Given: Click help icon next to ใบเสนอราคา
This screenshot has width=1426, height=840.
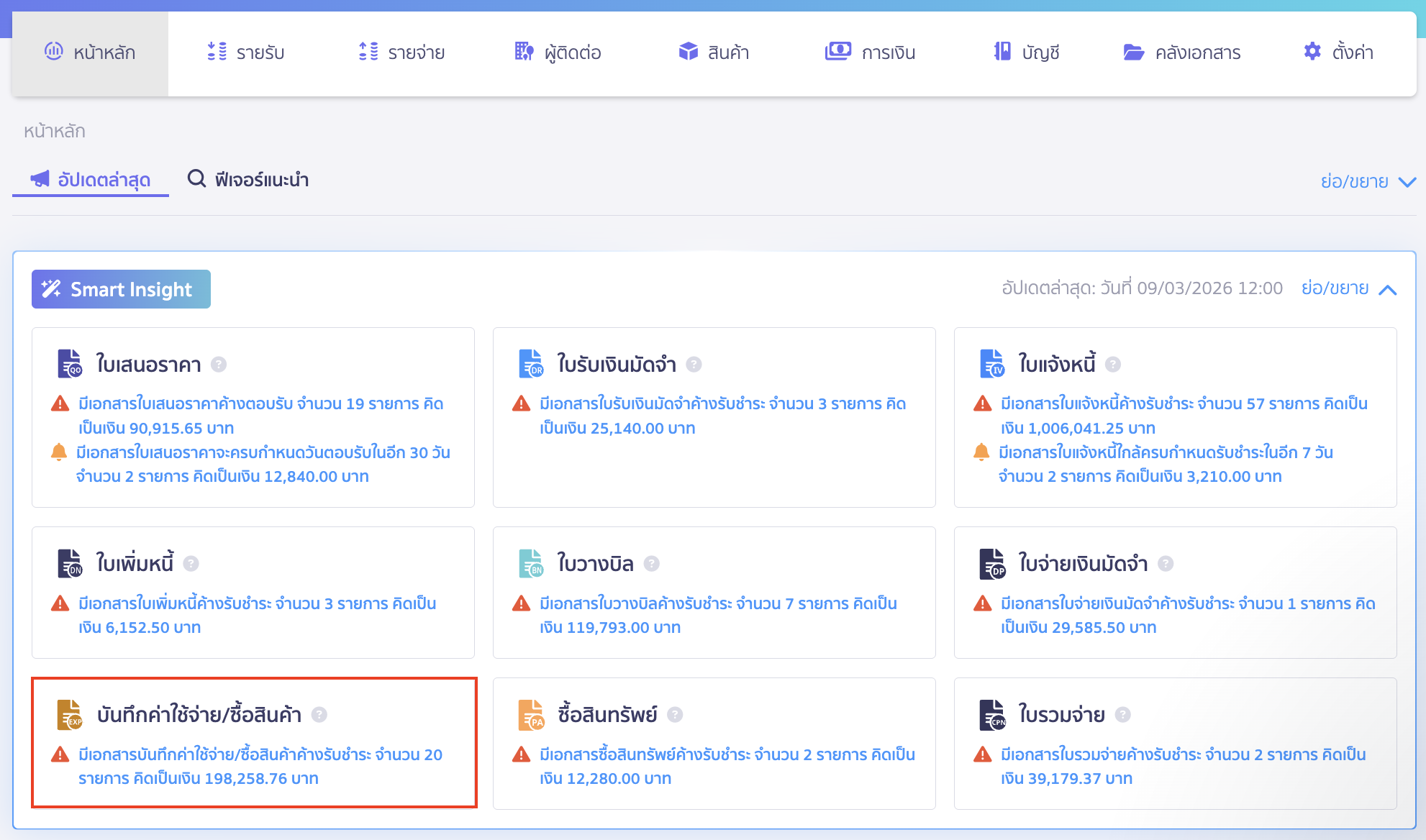Looking at the screenshot, I should (x=219, y=365).
